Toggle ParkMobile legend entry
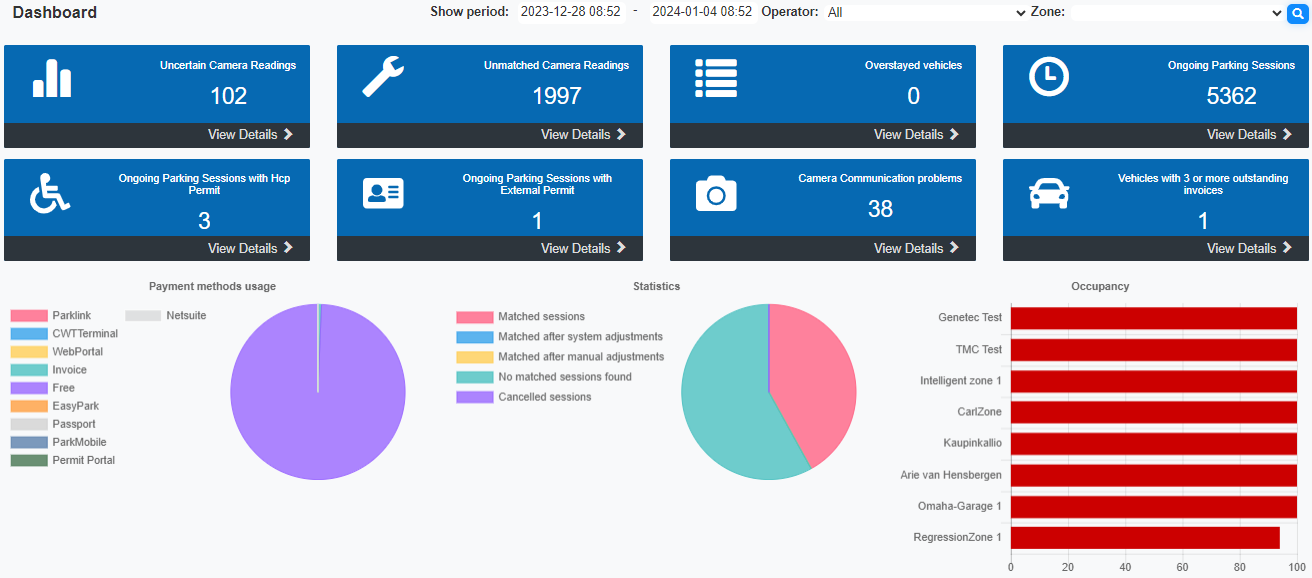The height and width of the screenshot is (578, 1312). pyautogui.click(x=59, y=442)
